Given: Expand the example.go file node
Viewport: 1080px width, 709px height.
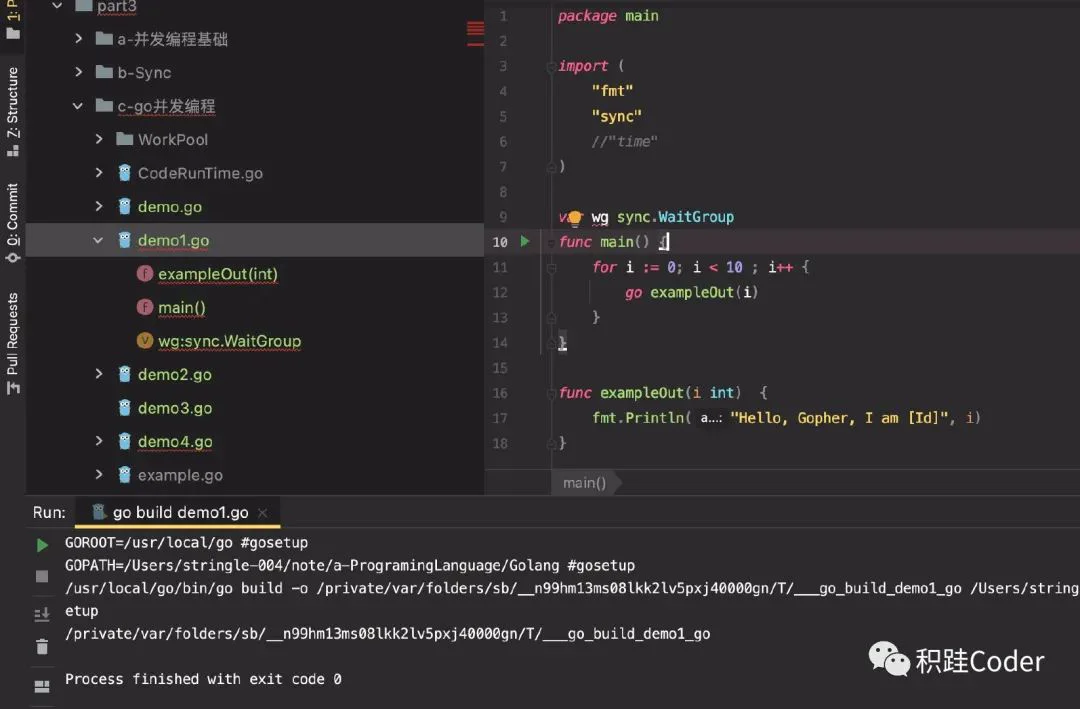Looking at the screenshot, I should [x=98, y=475].
